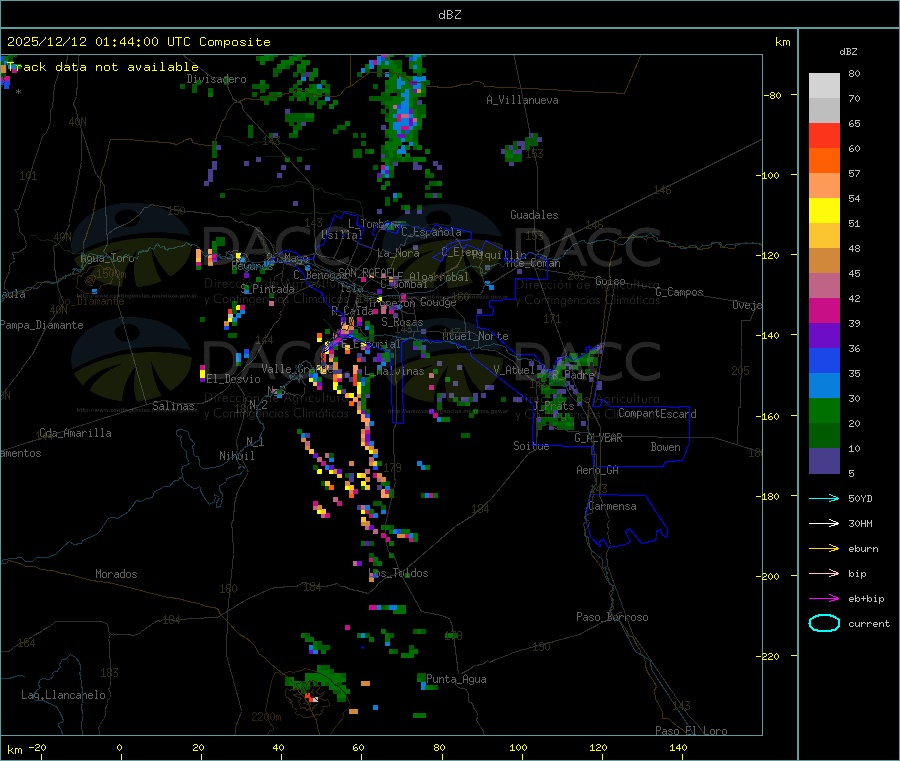Screen dimensions: 900x761
Task: Click the Carmensa map label
Action: click(x=612, y=507)
